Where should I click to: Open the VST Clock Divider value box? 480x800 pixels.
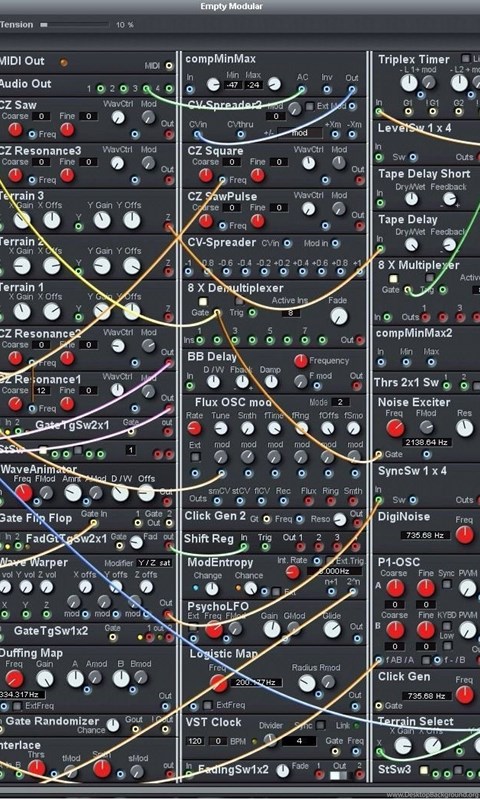coord(299,741)
